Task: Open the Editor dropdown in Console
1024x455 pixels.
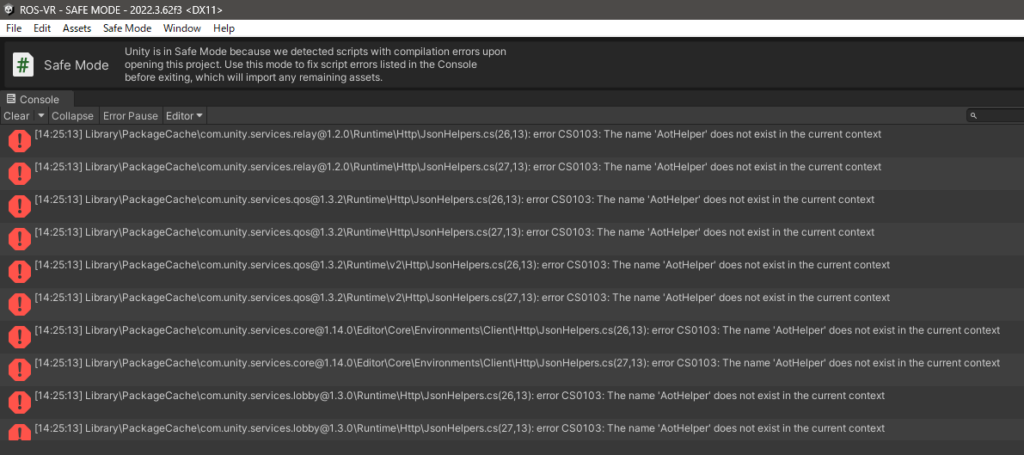Action: pyautogui.click(x=185, y=116)
